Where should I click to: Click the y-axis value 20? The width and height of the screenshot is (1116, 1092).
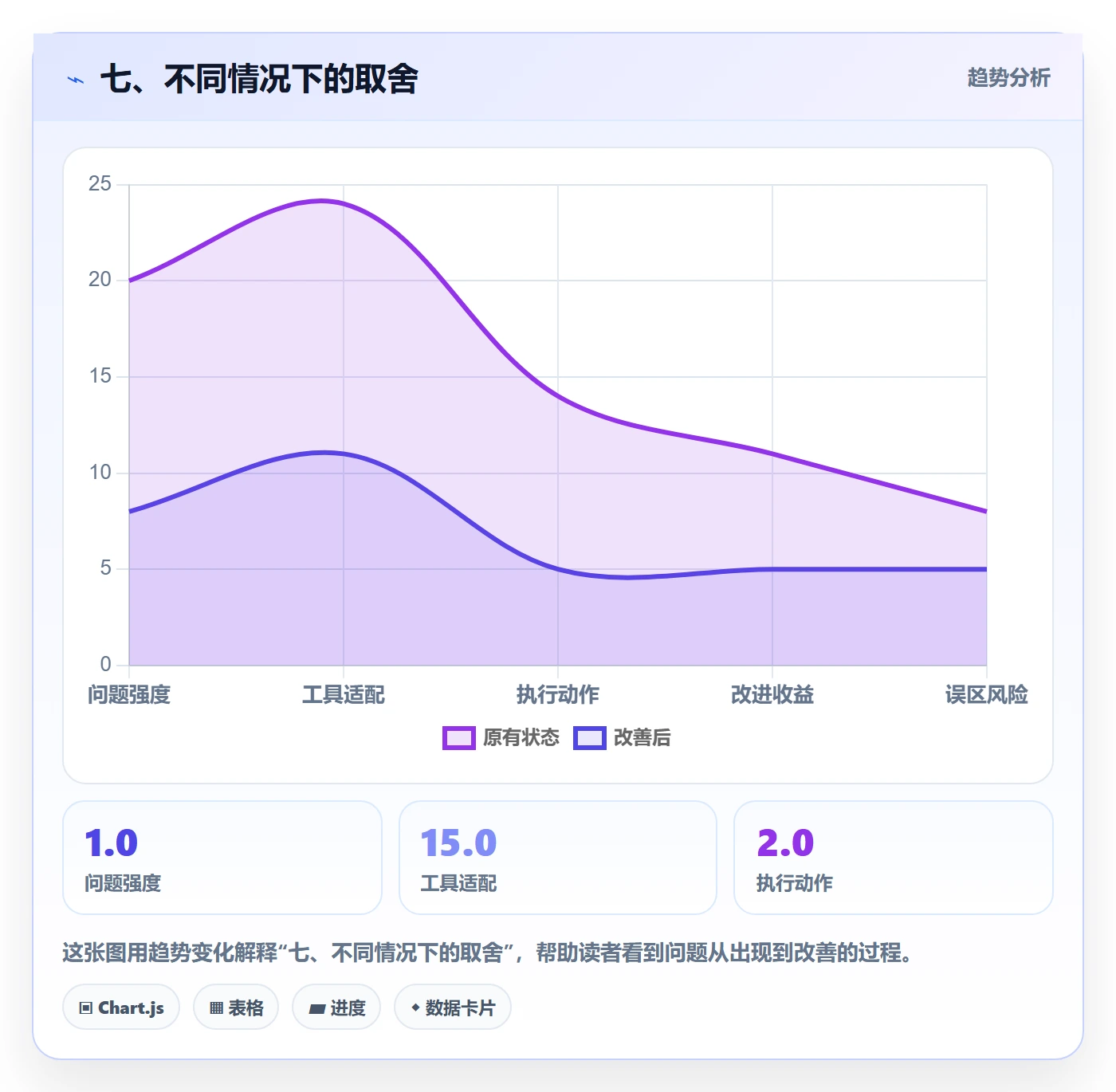point(100,280)
